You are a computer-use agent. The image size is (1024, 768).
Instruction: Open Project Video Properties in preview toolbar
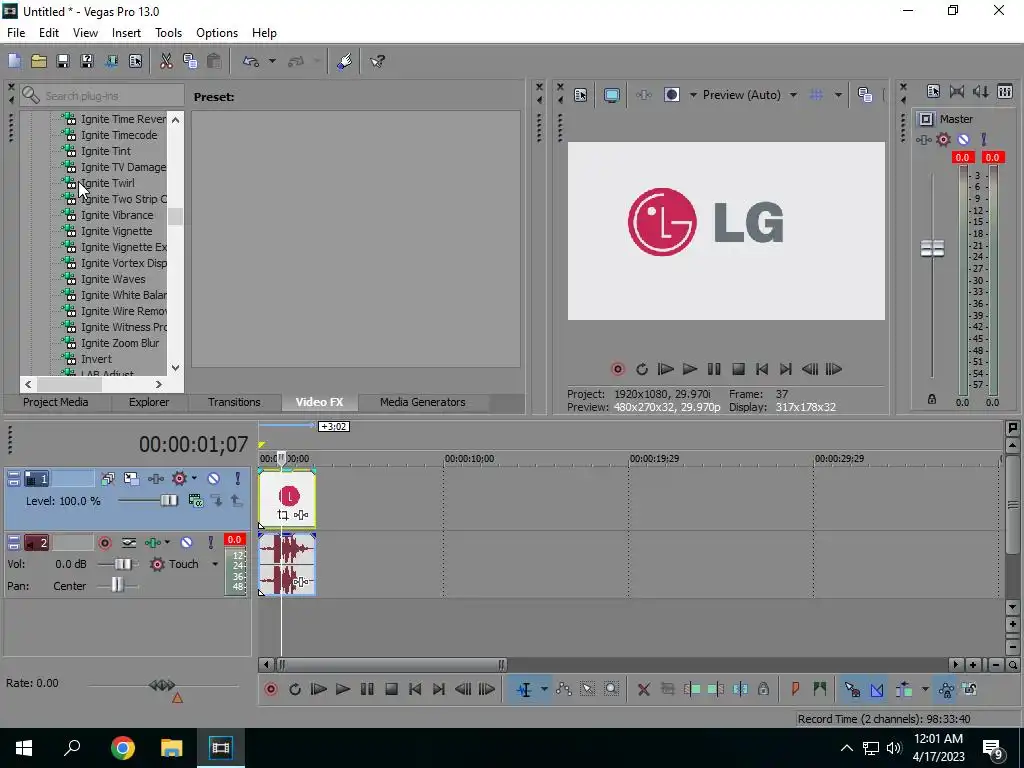click(581, 95)
